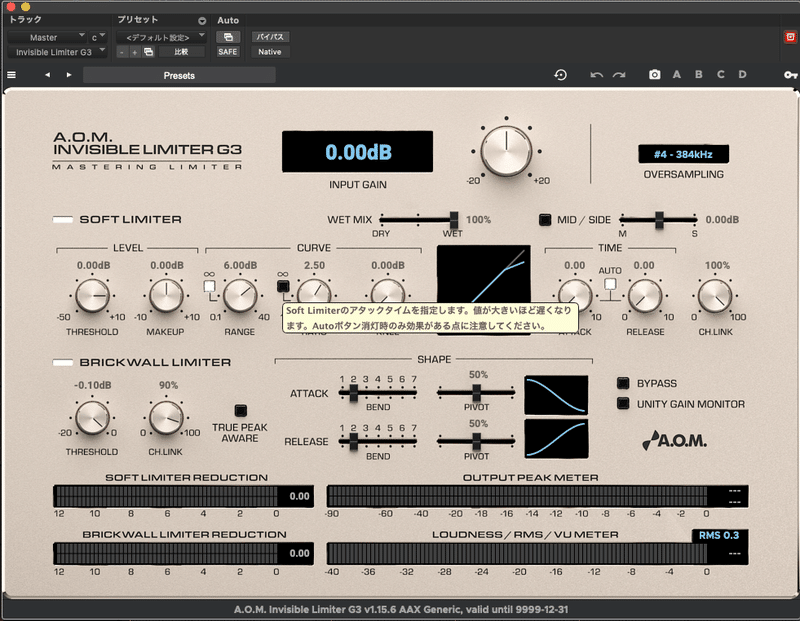Click the Release PIVOT slider handle

click(x=476, y=441)
